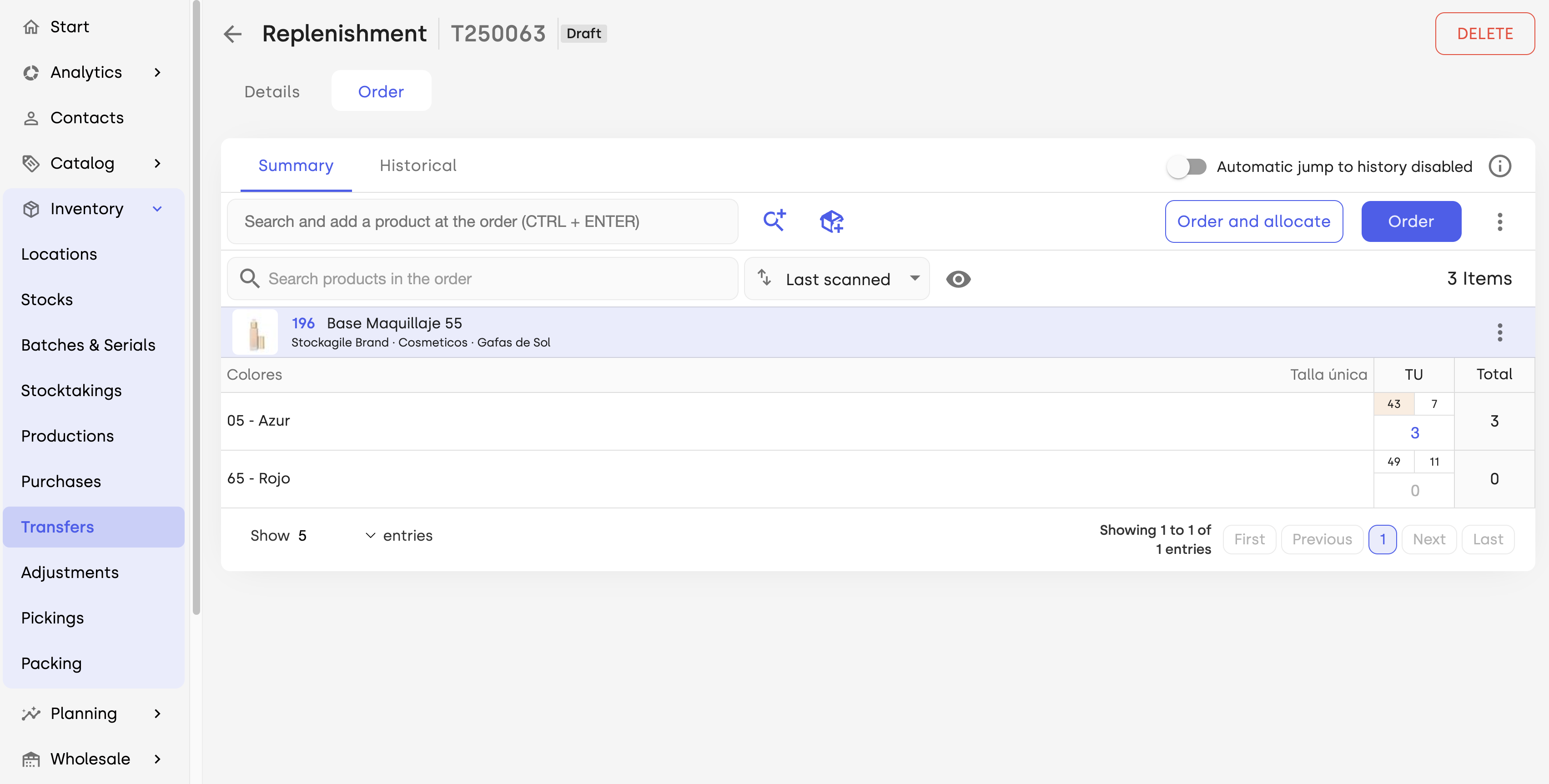Click the sidebar vertical scrollbar
The image size is (1549, 784).
[196, 307]
